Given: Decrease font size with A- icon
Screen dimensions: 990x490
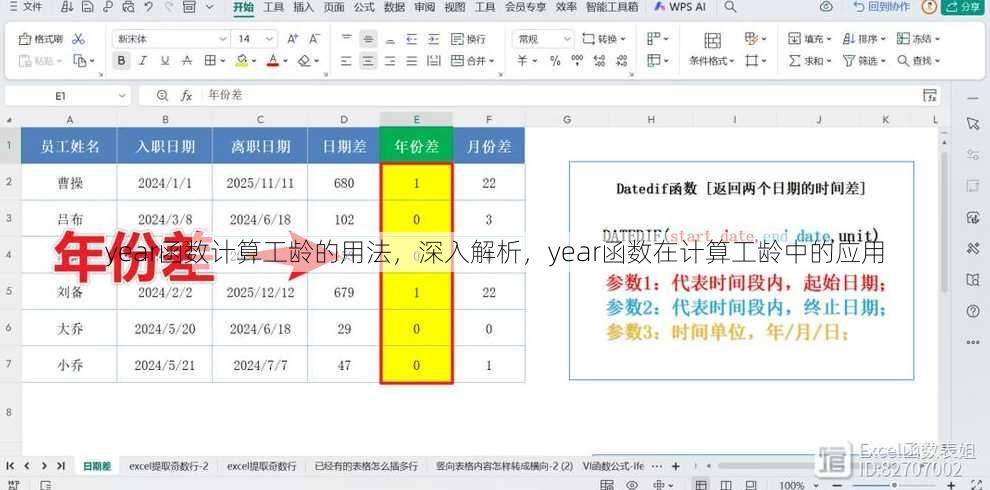Looking at the screenshot, I should click(x=314, y=39).
